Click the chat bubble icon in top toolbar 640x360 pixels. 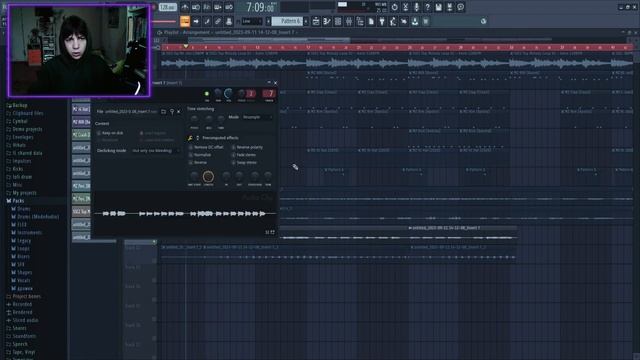pyautogui.click(x=460, y=7)
